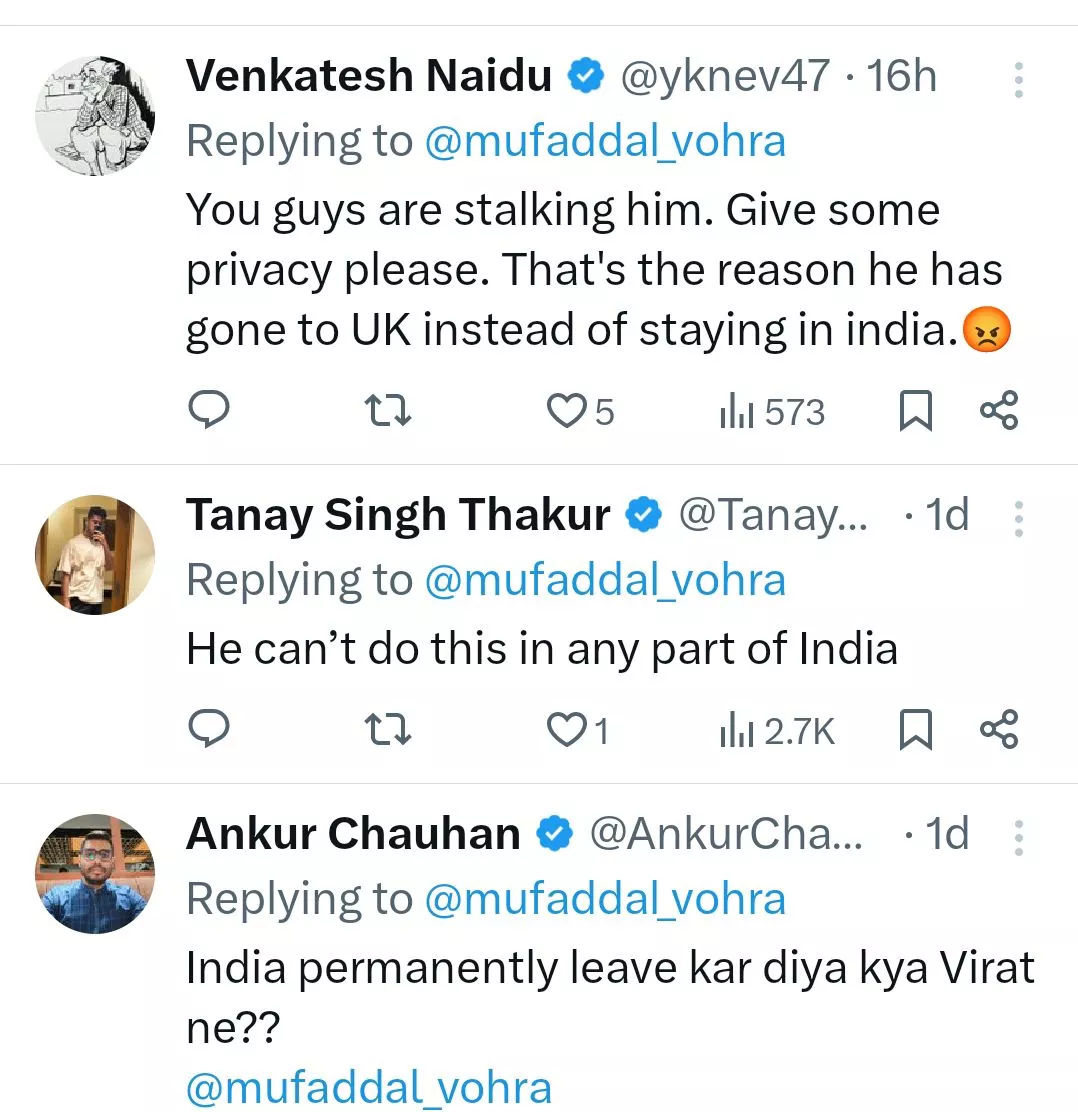The image size is (1078, 1112).
Task: Open Ankur Chauhan's profile name
Action: pyautogui.click(x=353, y=834)
